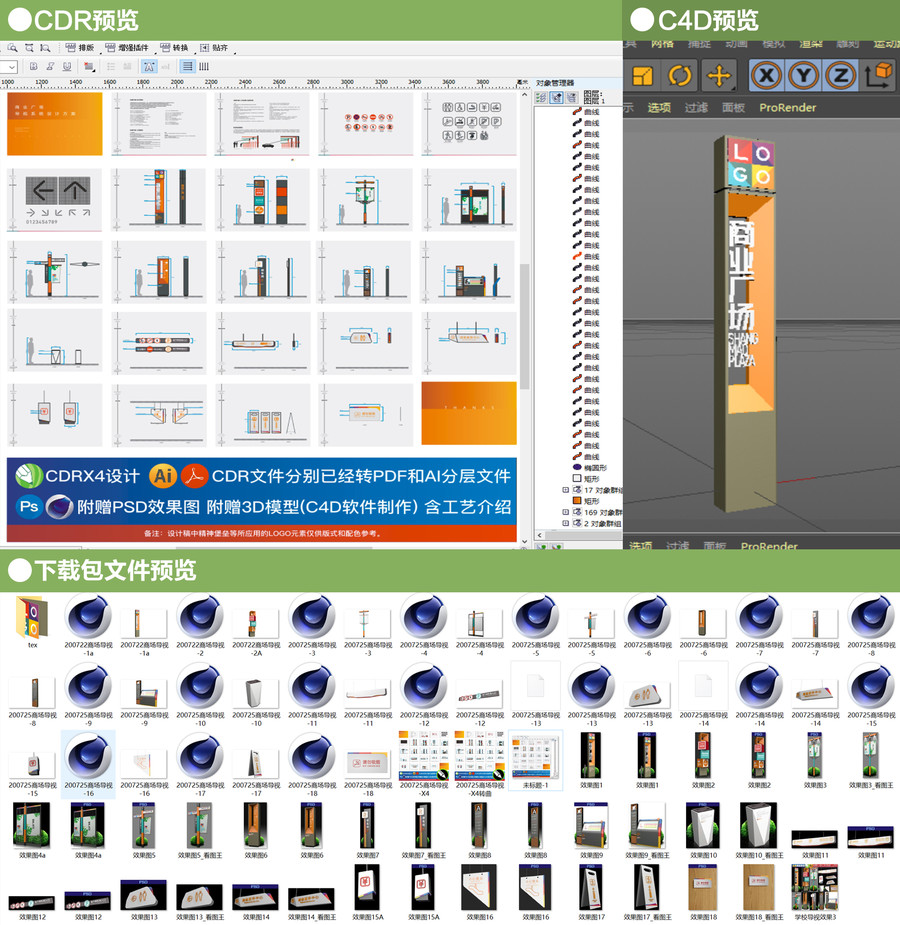
Task: Open the 转换 dropdown in the CorelDRAW toolbar
Action: pyautogui.click(x=175, y=48)
